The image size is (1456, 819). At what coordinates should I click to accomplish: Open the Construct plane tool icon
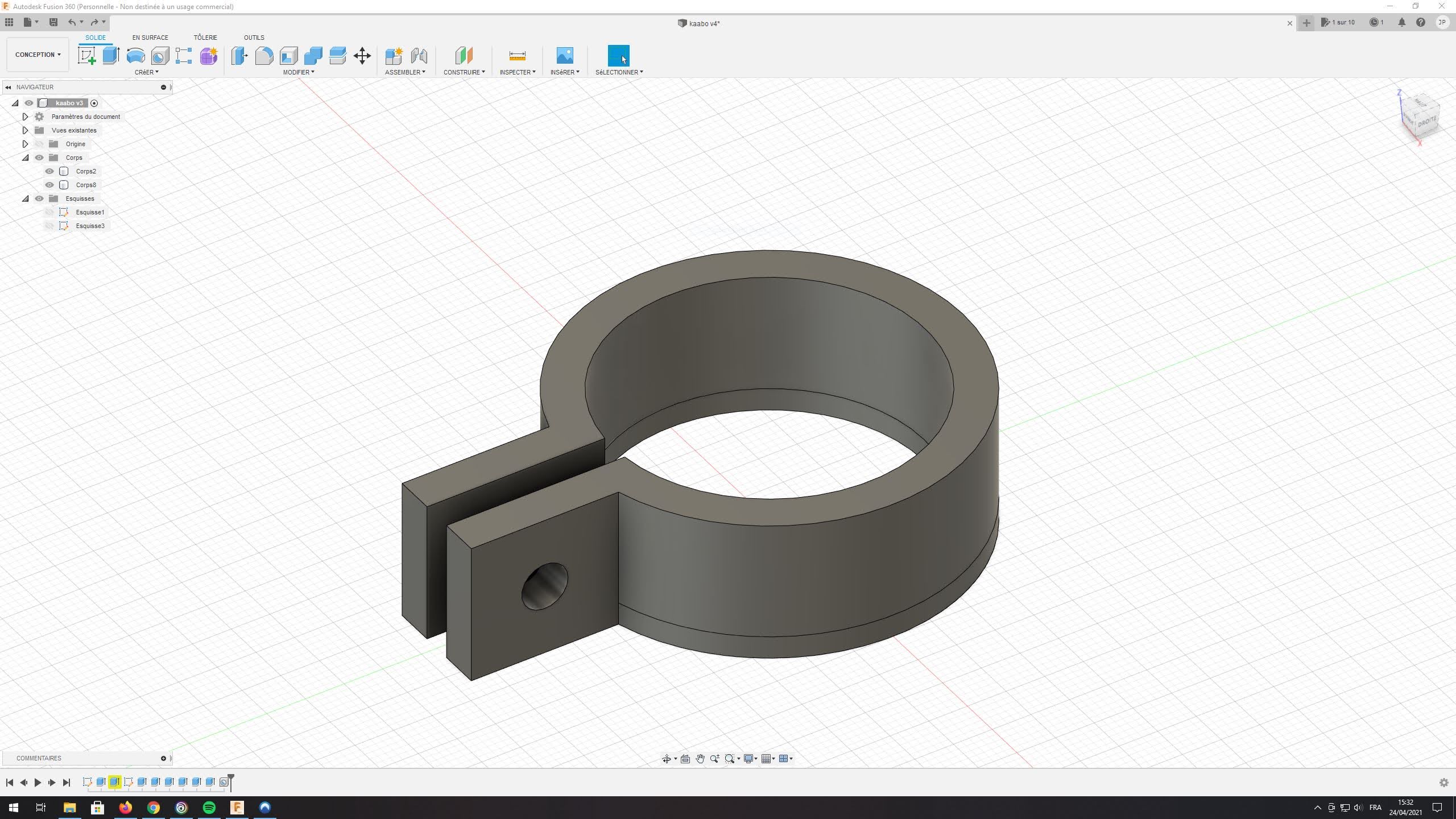pyautogui.click(x=464, y=56)
